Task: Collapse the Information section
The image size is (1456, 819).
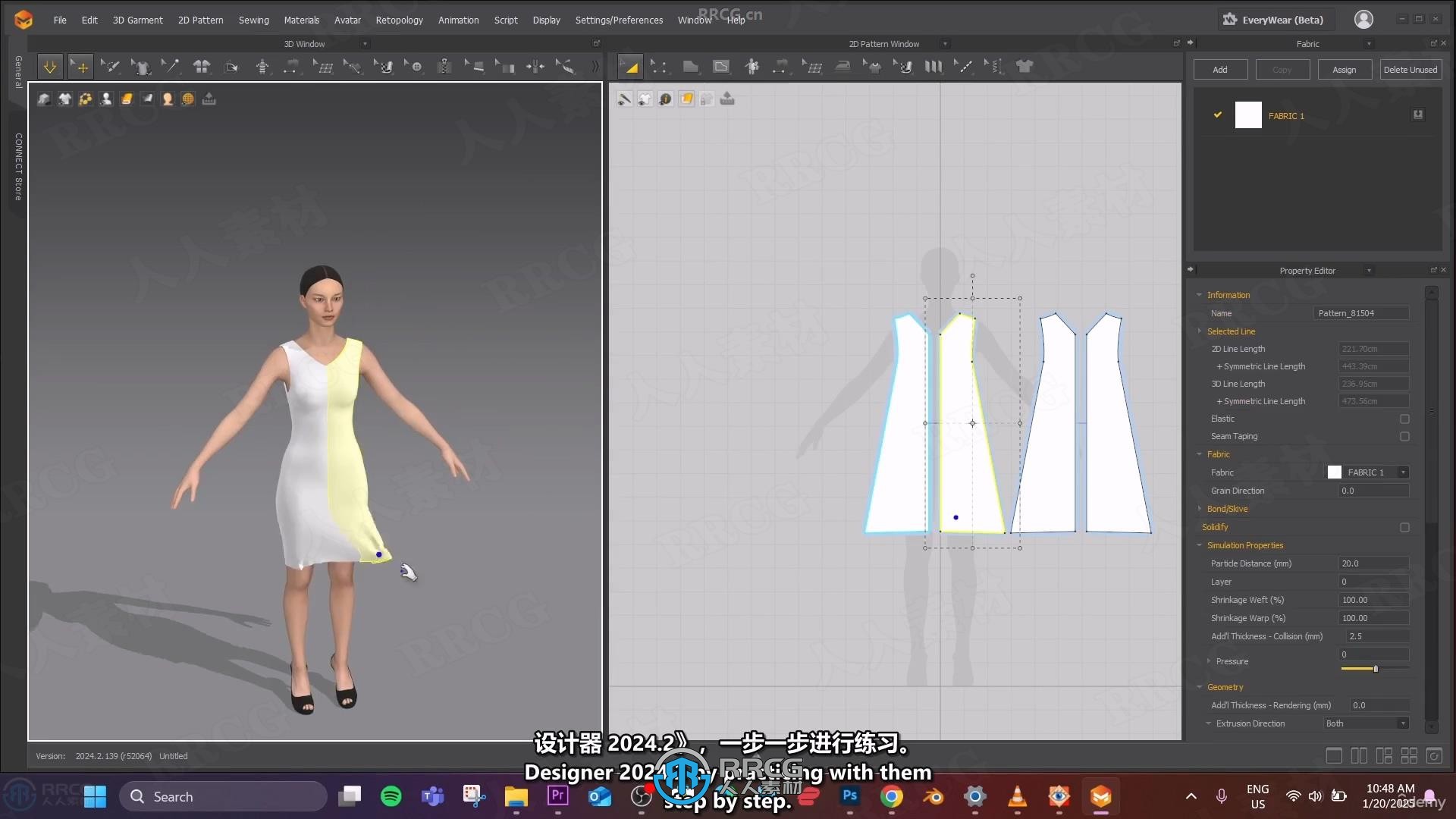Action: pyautogui.click(x=1199, y=295)
